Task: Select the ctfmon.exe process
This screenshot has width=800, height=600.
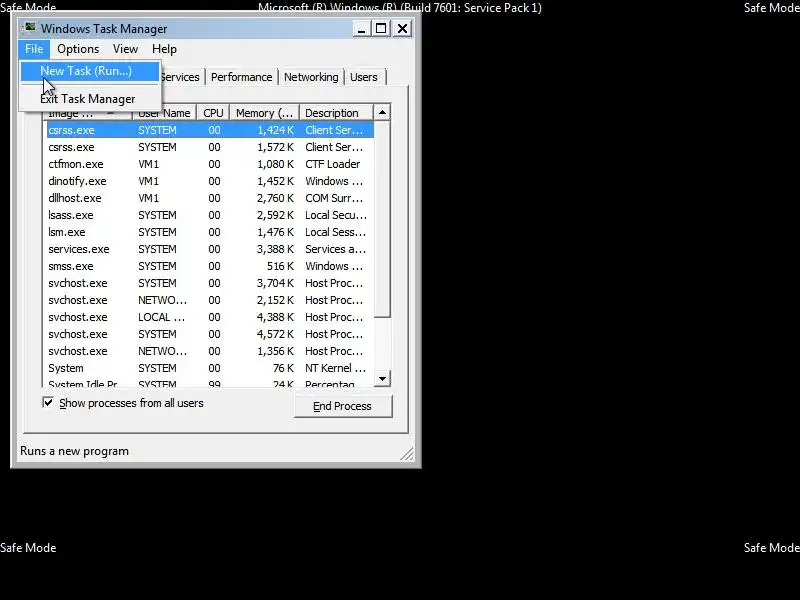Action: pos(210,164)
